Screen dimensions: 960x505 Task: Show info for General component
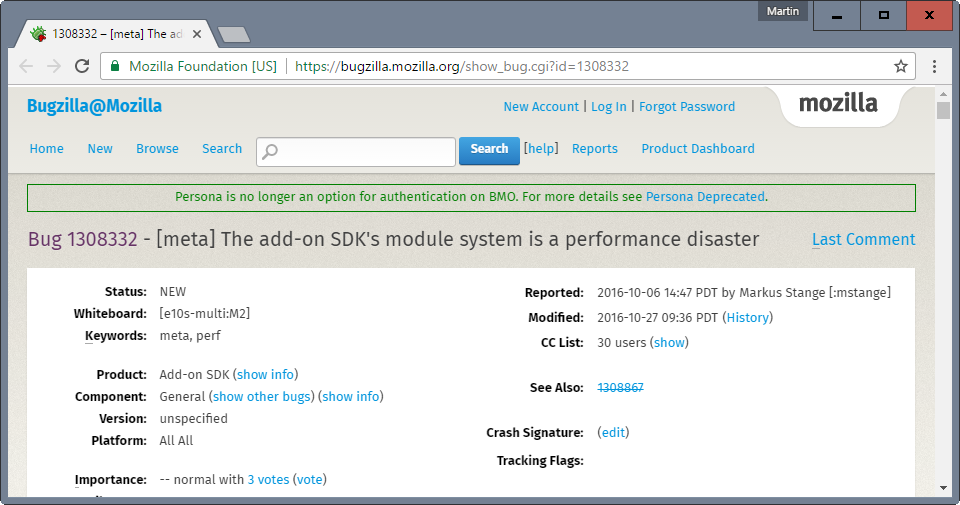(x=351, y=397)
